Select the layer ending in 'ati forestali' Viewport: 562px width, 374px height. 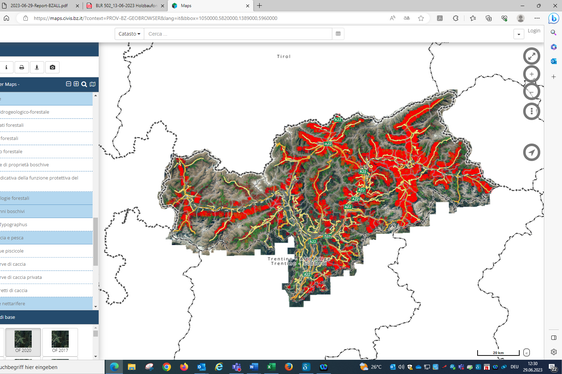click(x=47, y=125)
